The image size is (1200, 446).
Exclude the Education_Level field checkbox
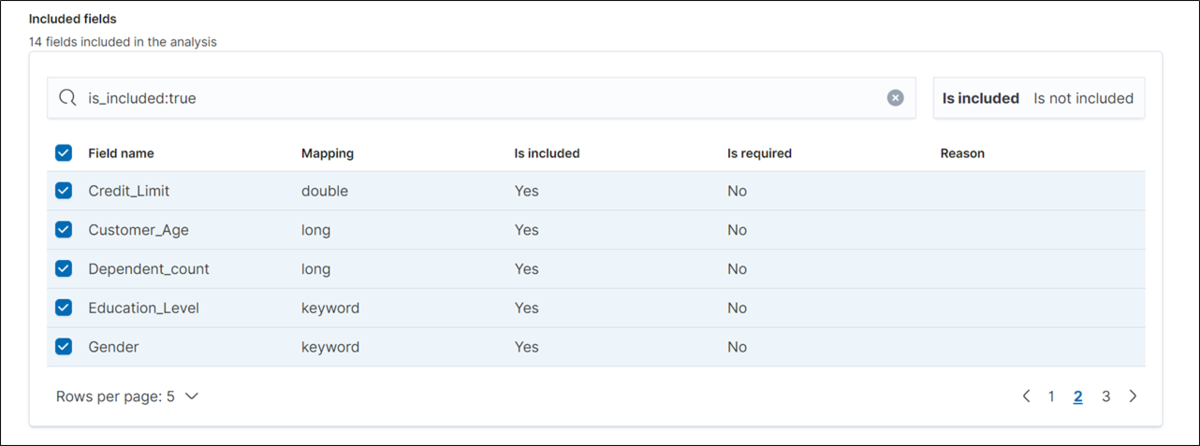[x=64, y=308]
